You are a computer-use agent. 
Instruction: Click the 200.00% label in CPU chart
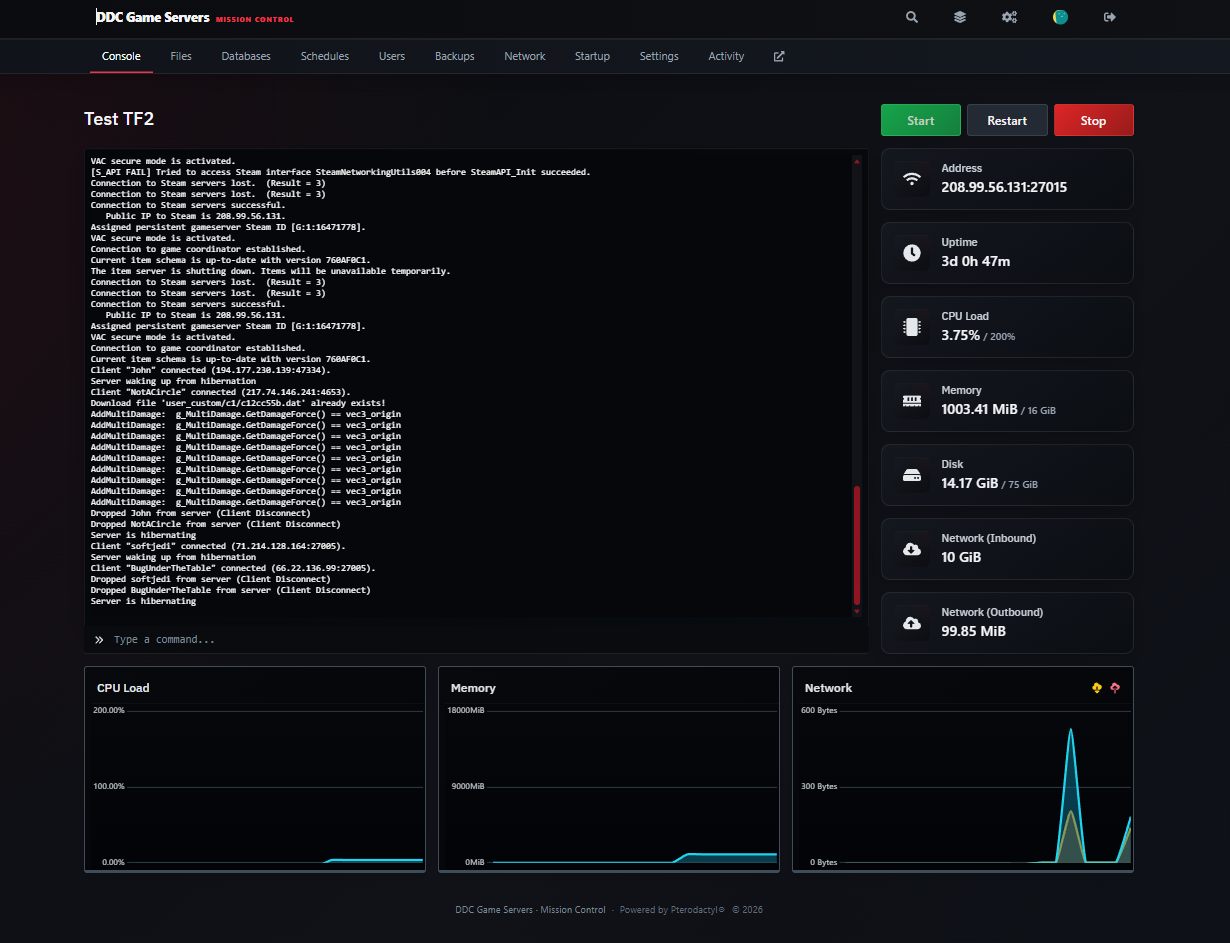click(109, 710)
